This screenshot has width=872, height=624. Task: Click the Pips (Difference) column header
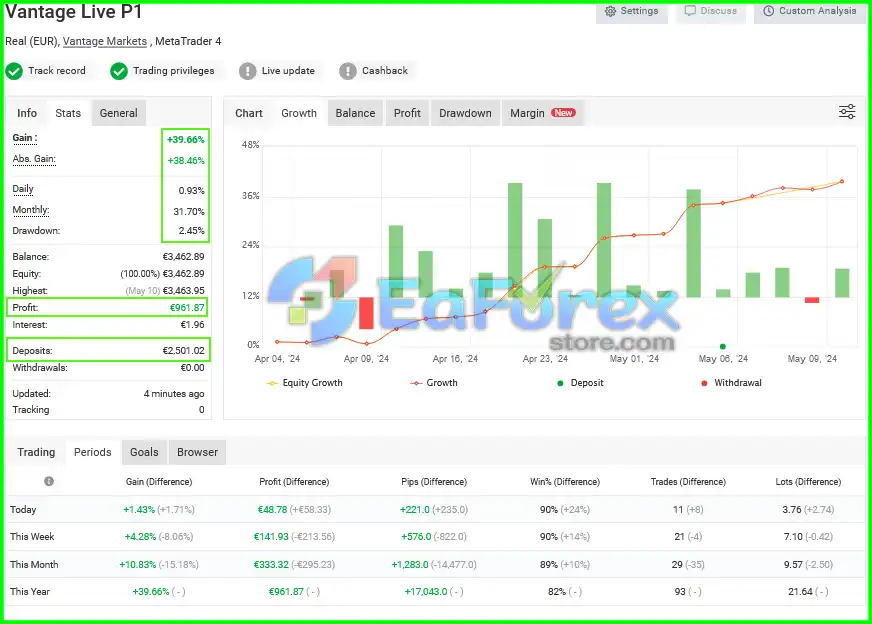tap(434, 482)
